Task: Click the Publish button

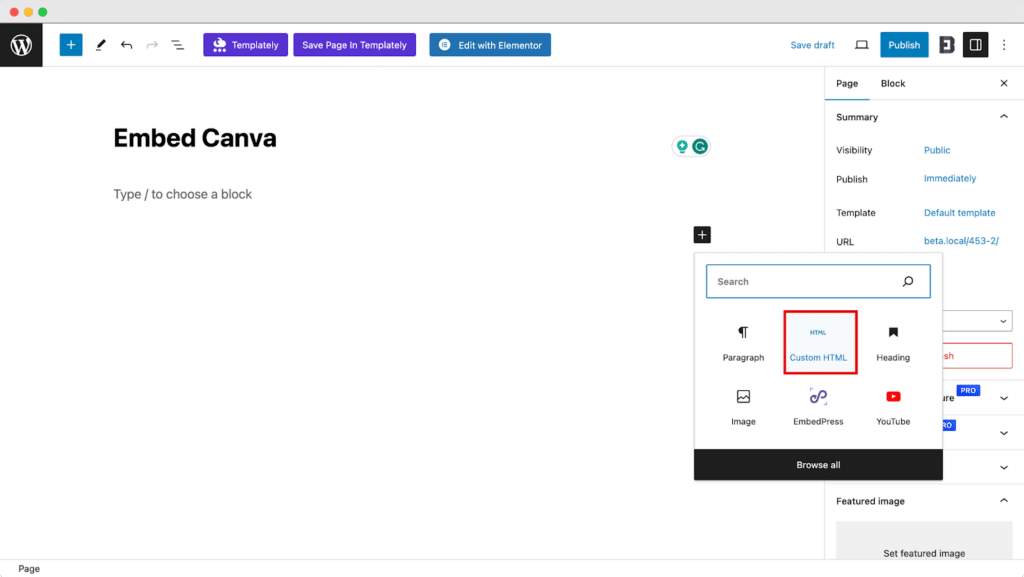Action: (904, 45)
